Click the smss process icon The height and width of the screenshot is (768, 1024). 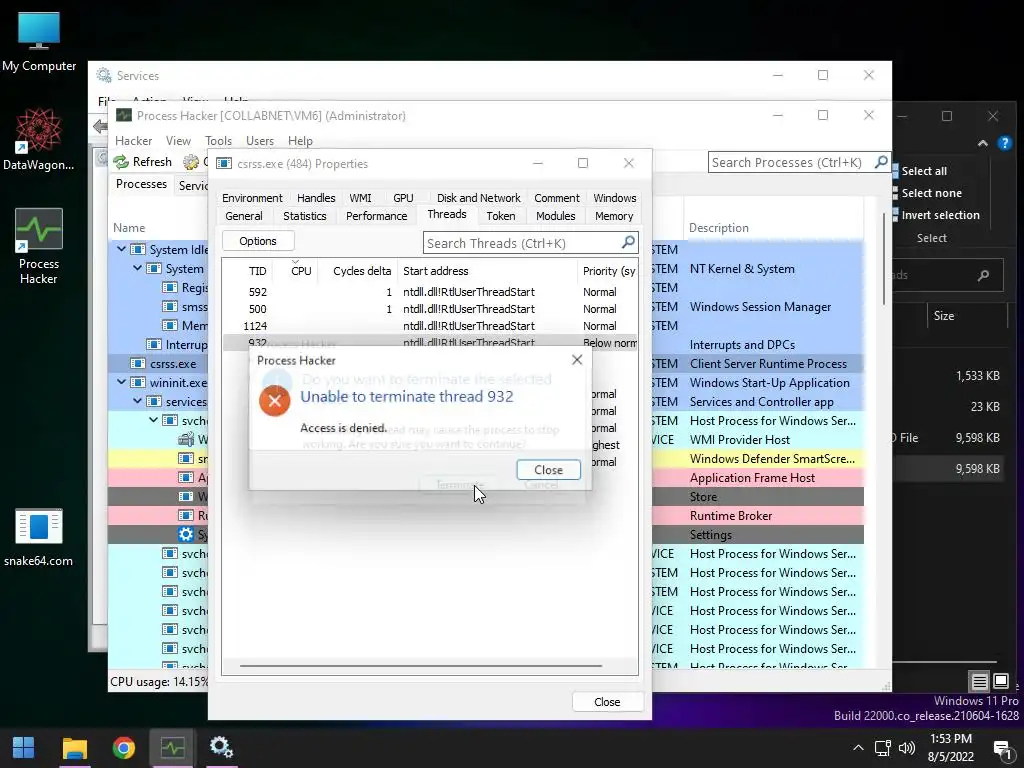click(170, 306)
